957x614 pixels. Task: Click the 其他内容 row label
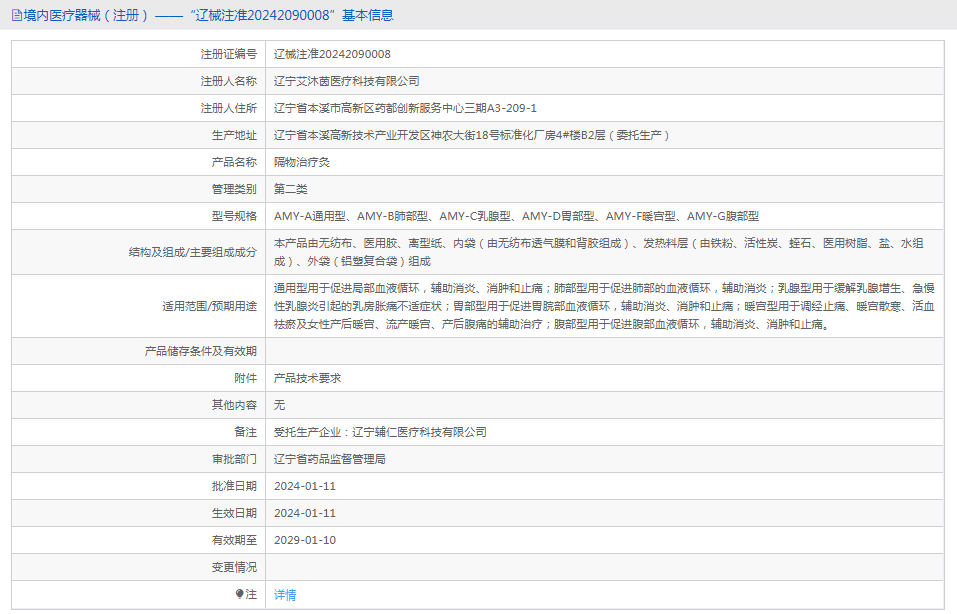234,405
